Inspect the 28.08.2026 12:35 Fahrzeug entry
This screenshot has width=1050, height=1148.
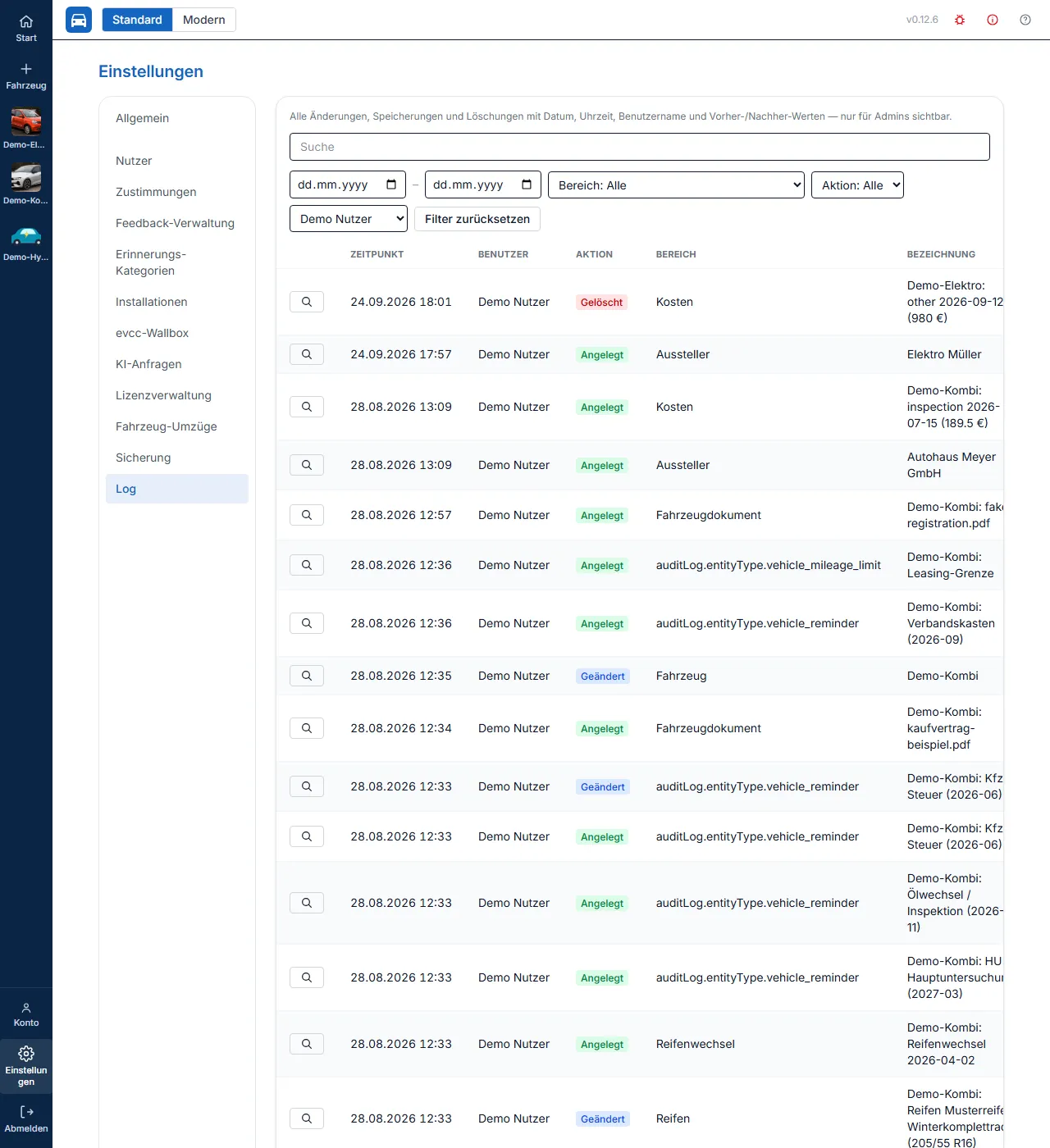coord(307,676)
